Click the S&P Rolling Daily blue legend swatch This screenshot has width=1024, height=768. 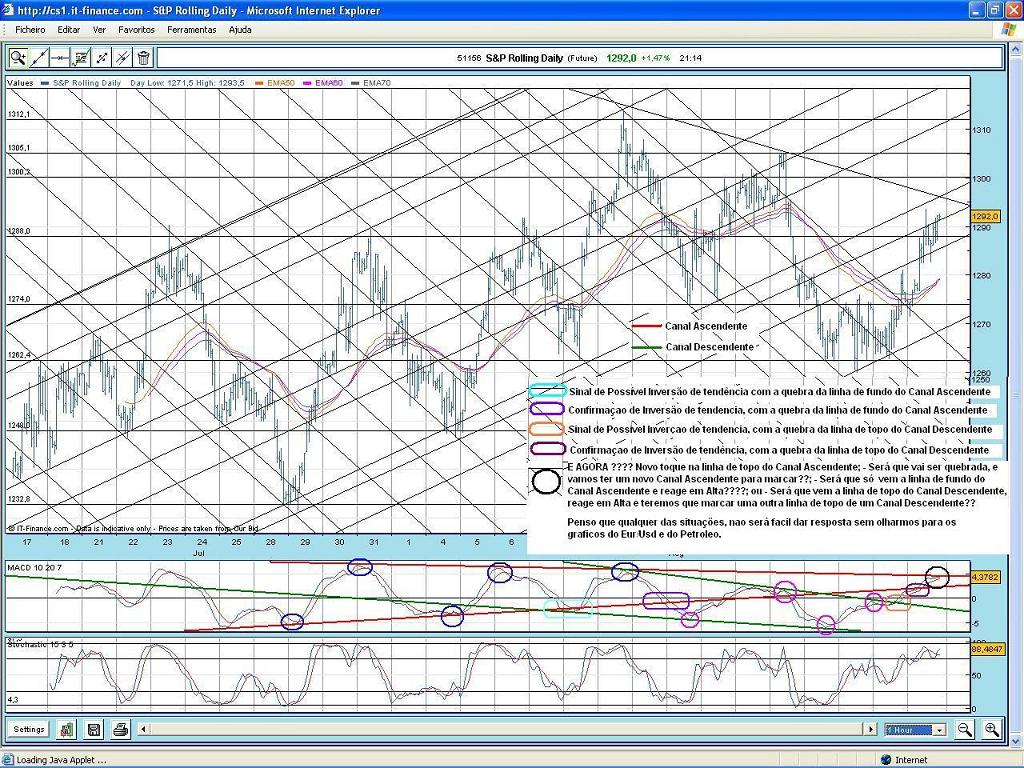point(44,83)
